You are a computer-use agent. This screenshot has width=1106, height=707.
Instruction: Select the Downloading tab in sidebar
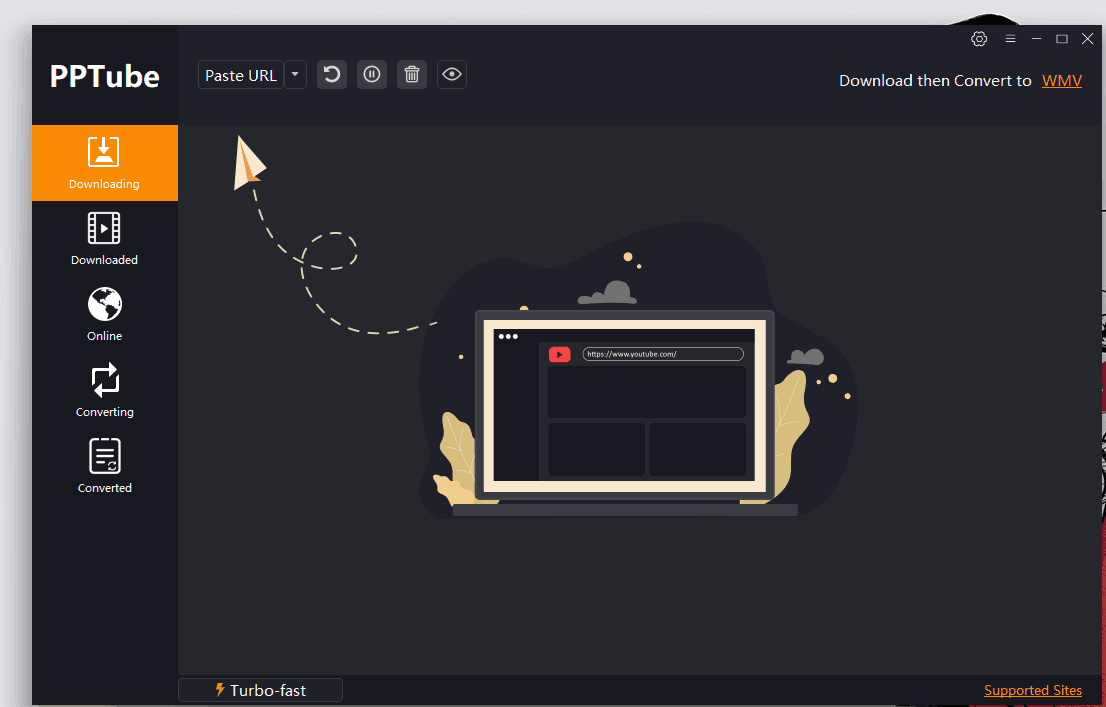(x=104, y=163)
